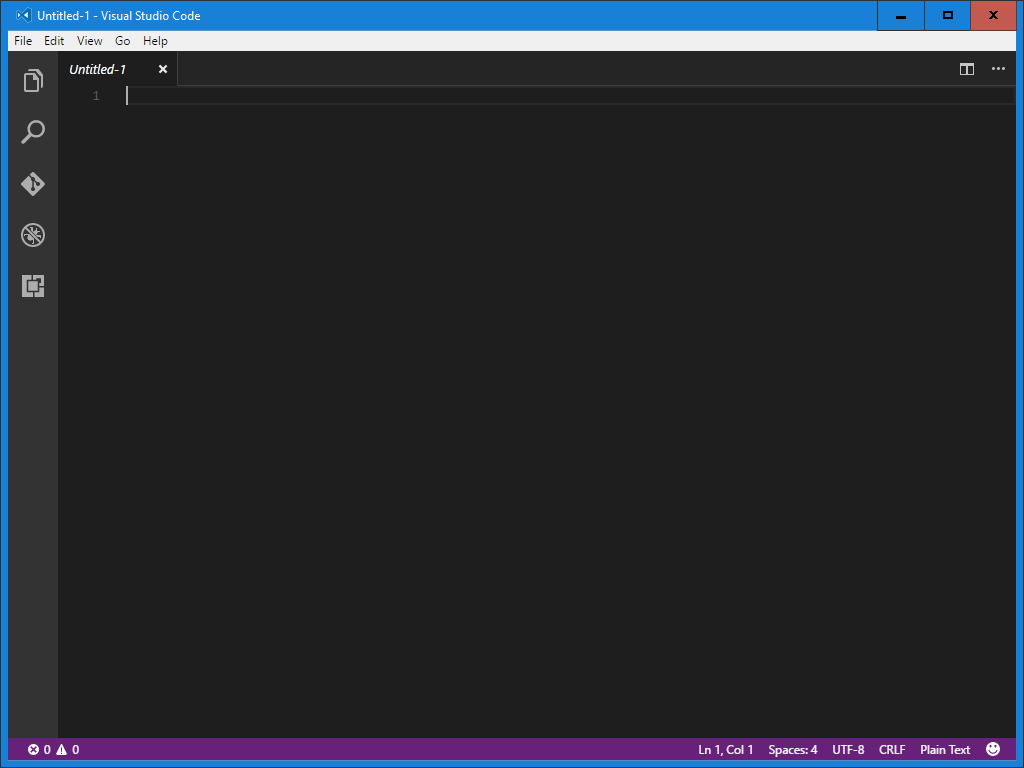The height and width of the screenshot is (768, 1024).
Task: Select the Untitled-1 tab
Action: pos(98,69)
